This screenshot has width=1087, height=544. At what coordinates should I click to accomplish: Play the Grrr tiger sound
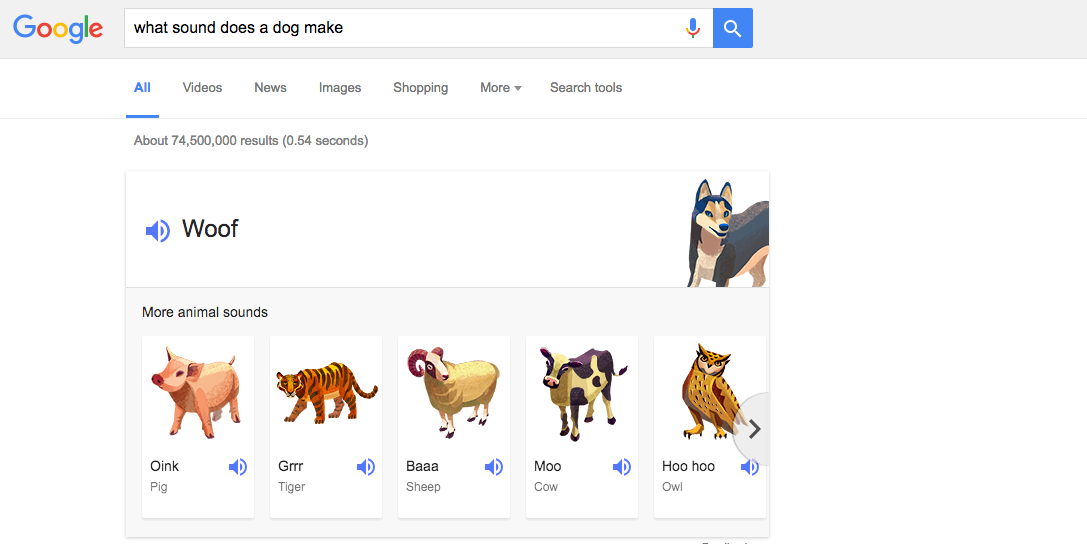[x=366, y=467]
